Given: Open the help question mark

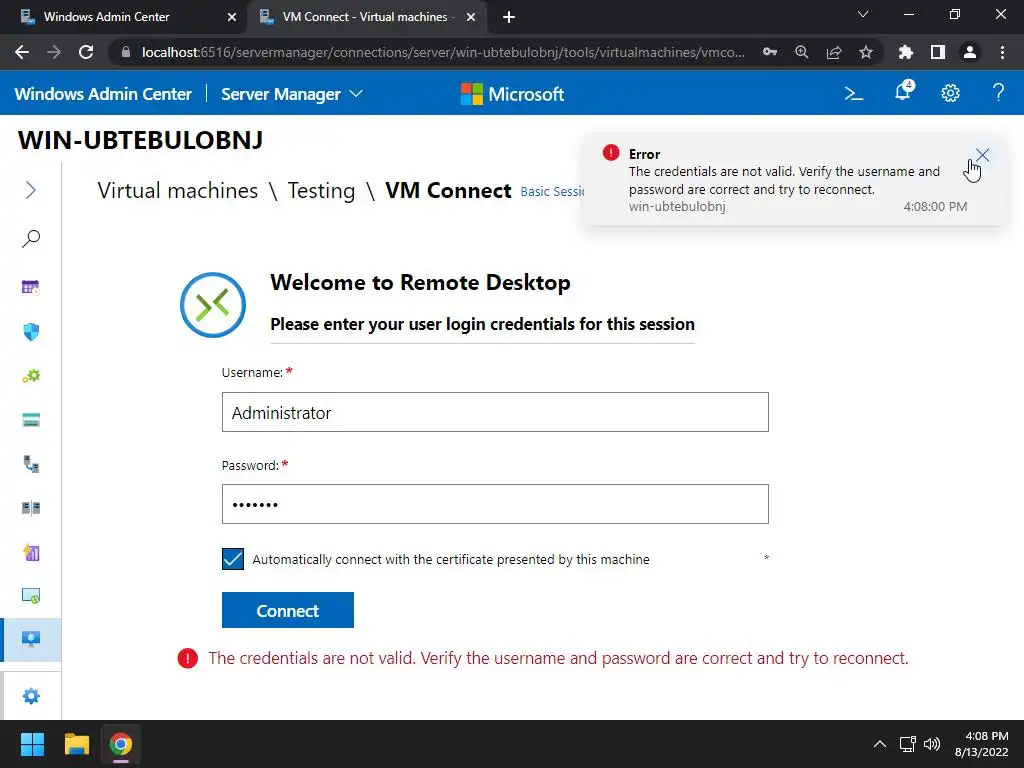Looking at the screenshot, I should pyautogui.click(x=998, y=93).
